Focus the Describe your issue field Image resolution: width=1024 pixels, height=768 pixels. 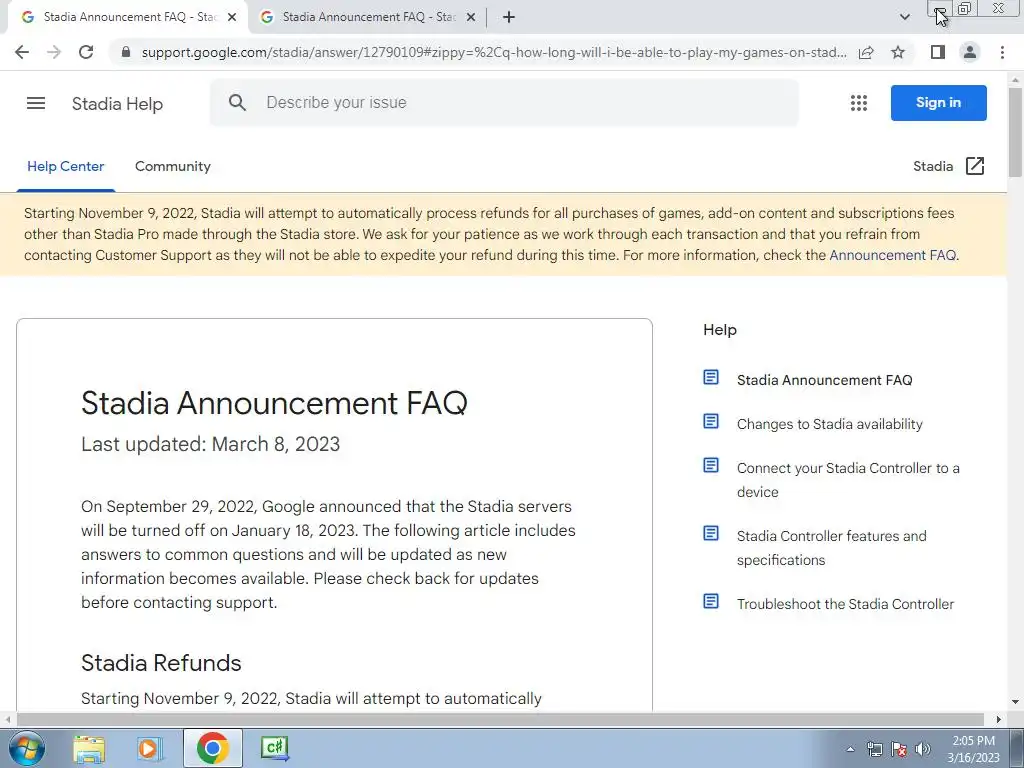click(503, 103)
